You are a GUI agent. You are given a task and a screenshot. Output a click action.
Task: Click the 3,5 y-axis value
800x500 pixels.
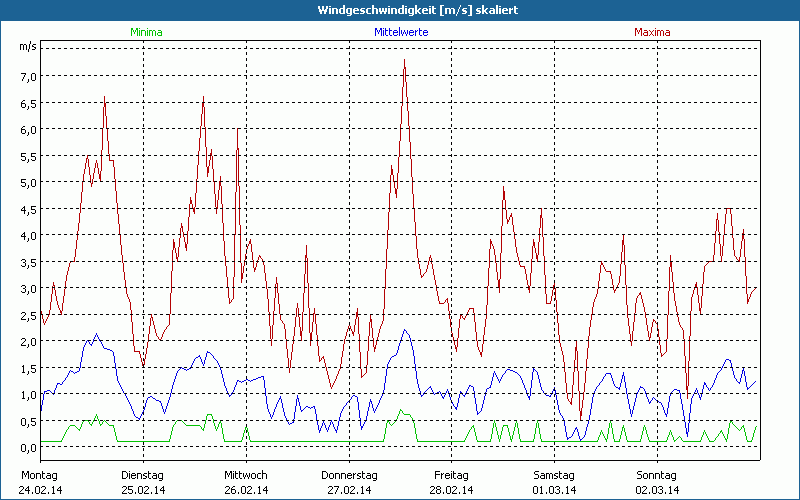click(x=28, y=262)
